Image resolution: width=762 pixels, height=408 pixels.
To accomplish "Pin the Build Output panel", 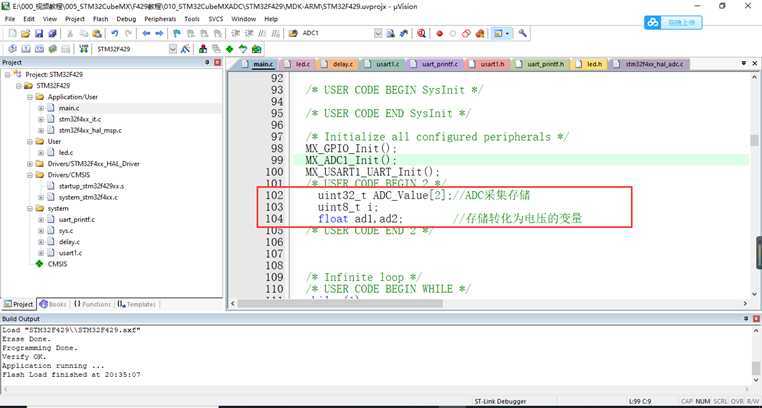I will click(x=745, y=319).
